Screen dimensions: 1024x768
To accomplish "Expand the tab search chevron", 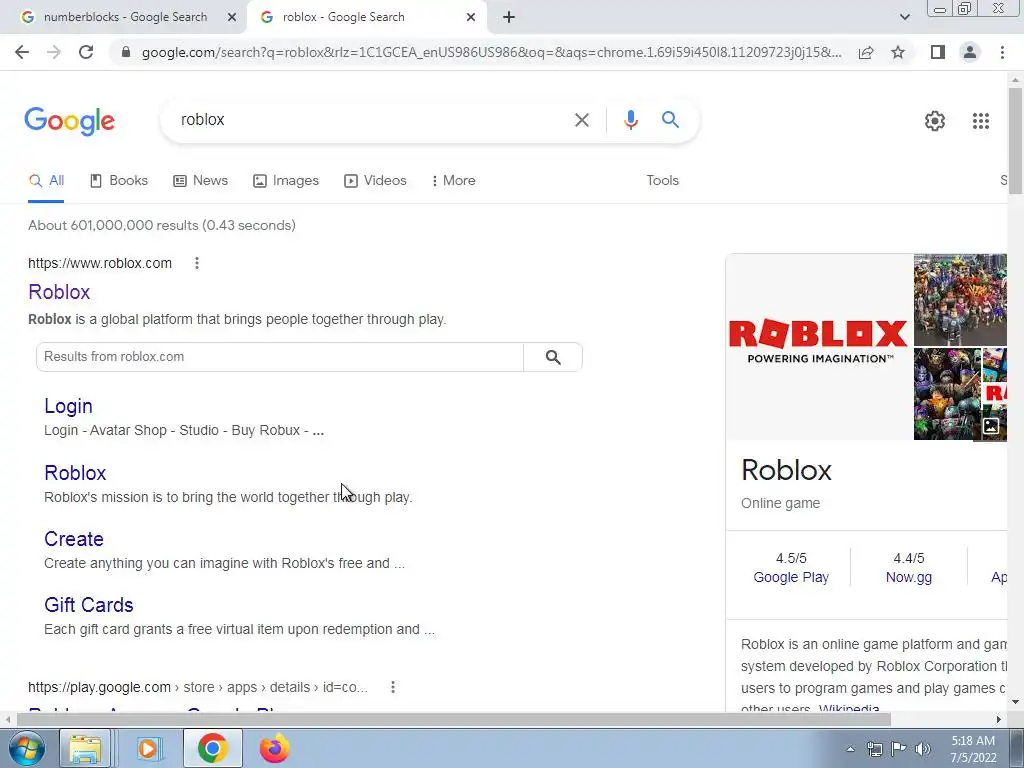I will coord(904,18).
